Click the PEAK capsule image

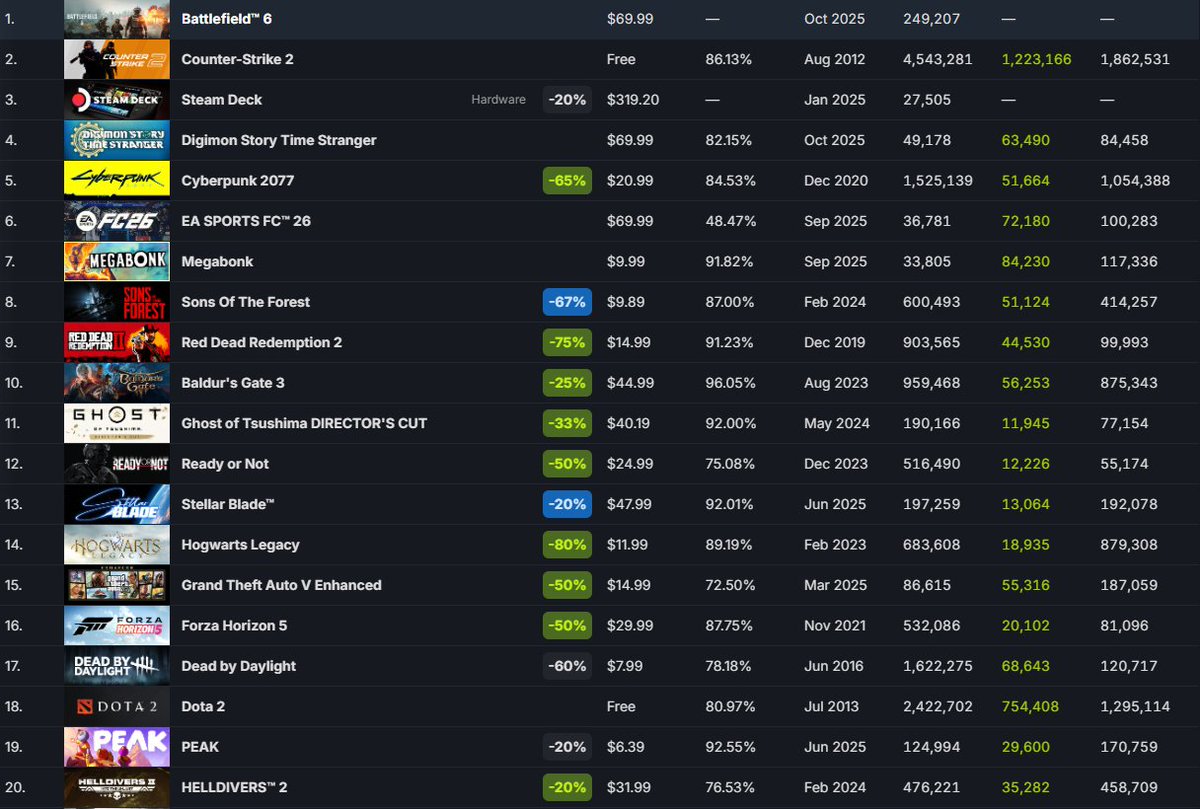click(116, 746)
